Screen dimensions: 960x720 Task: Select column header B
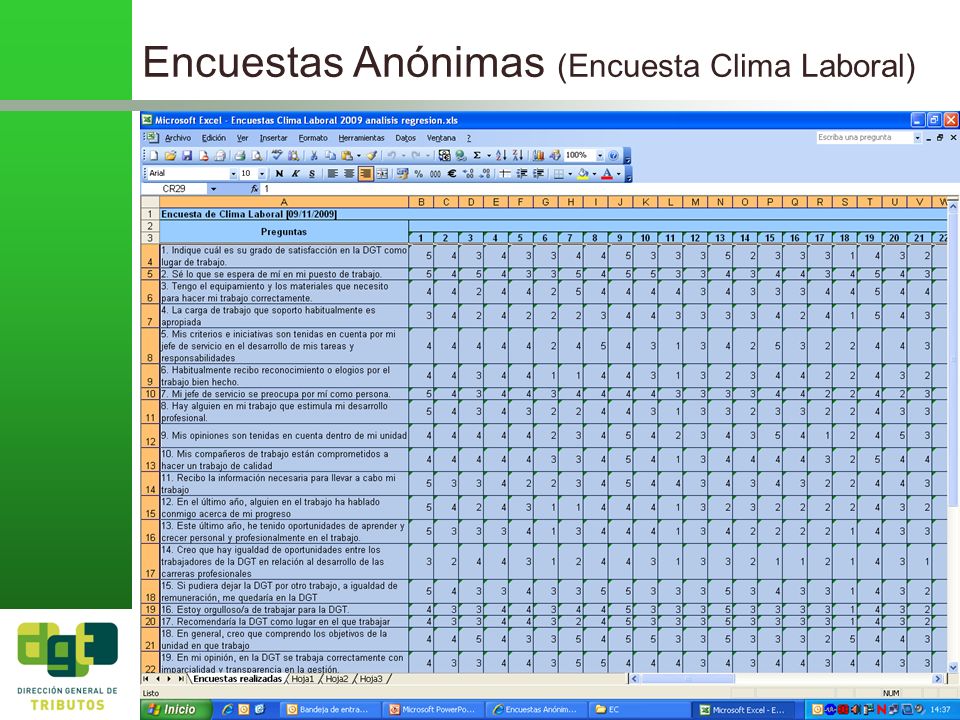click(x=421, y=202)
